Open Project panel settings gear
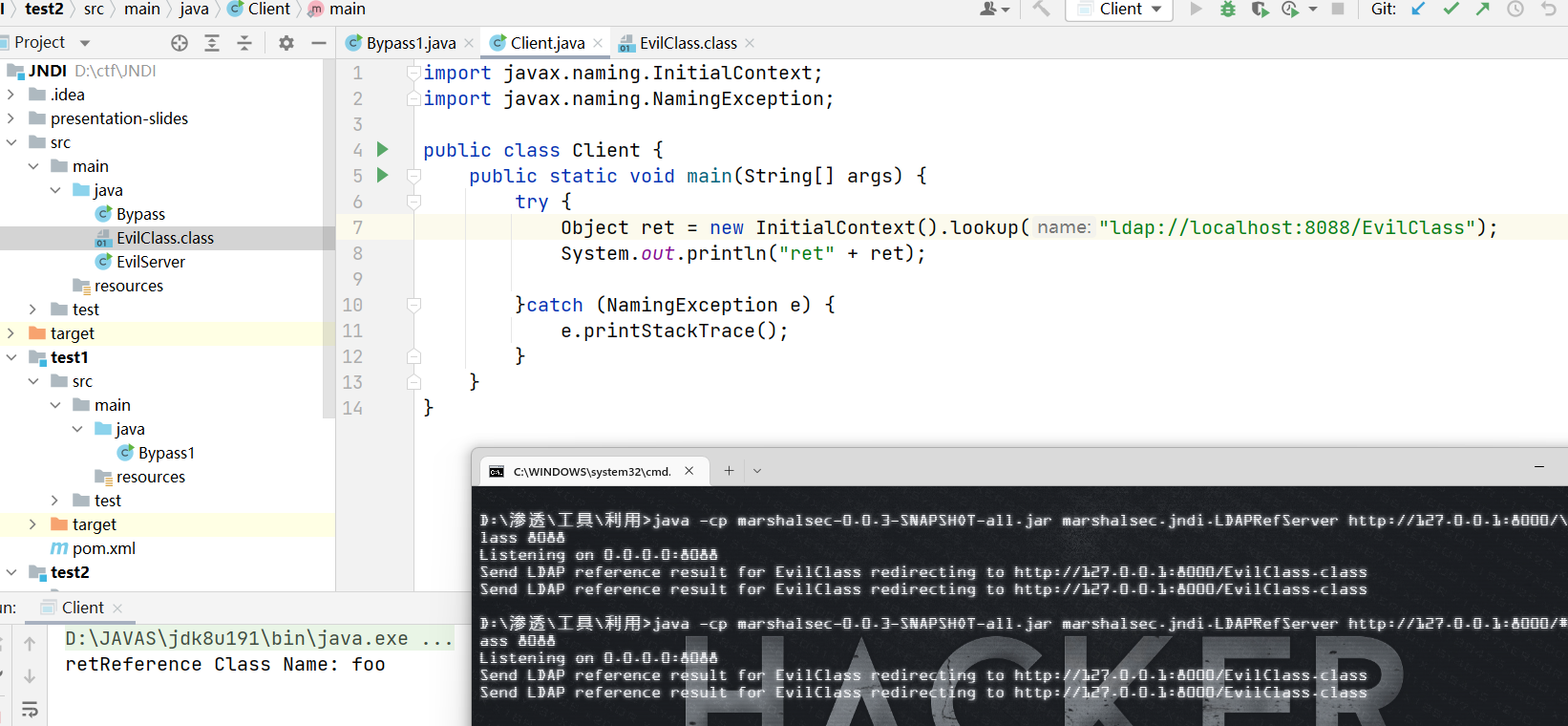Viewport: 1568px width, 726px height. [286, 43]
